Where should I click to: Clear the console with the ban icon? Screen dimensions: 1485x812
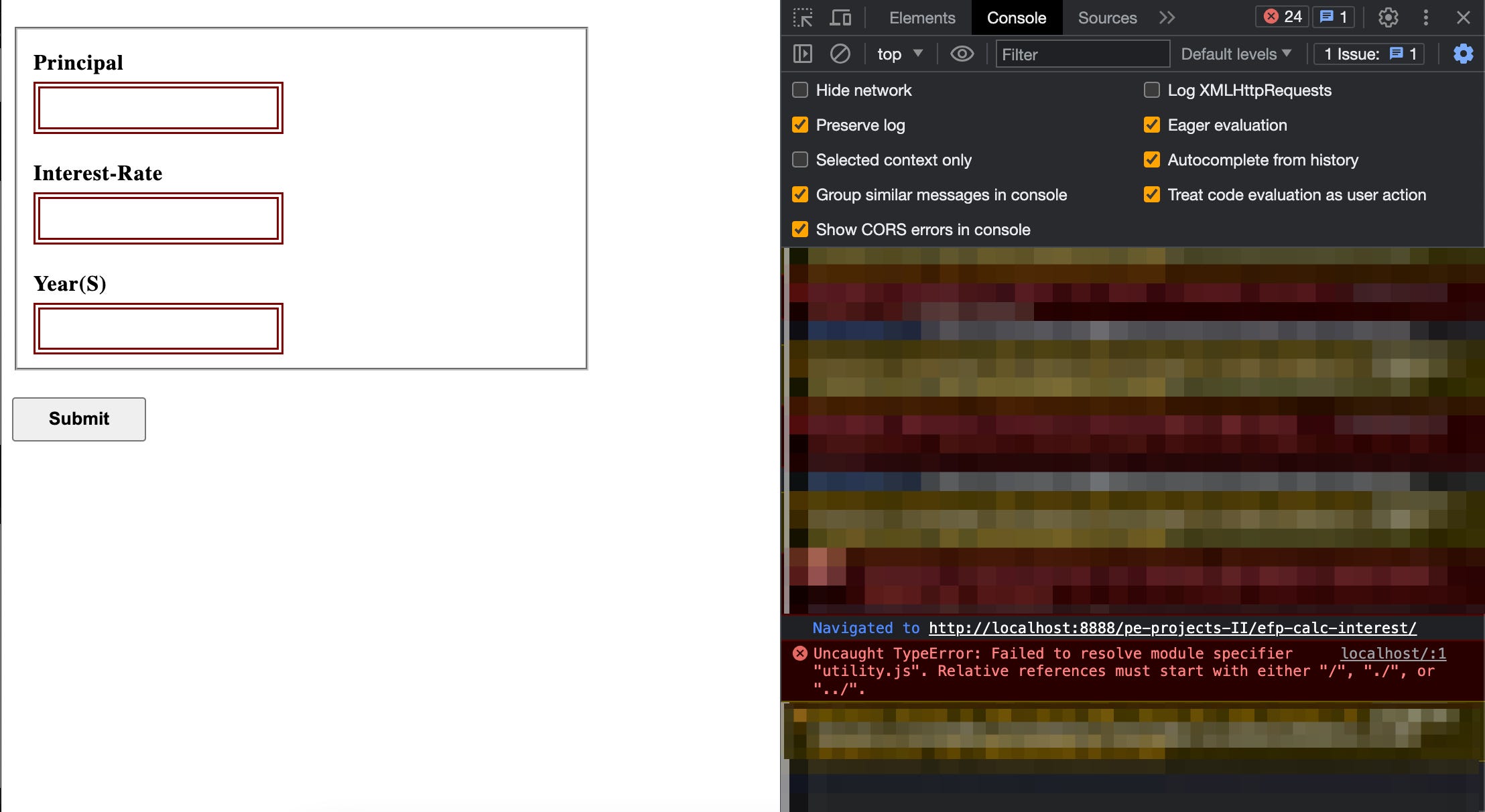[840, 54]
